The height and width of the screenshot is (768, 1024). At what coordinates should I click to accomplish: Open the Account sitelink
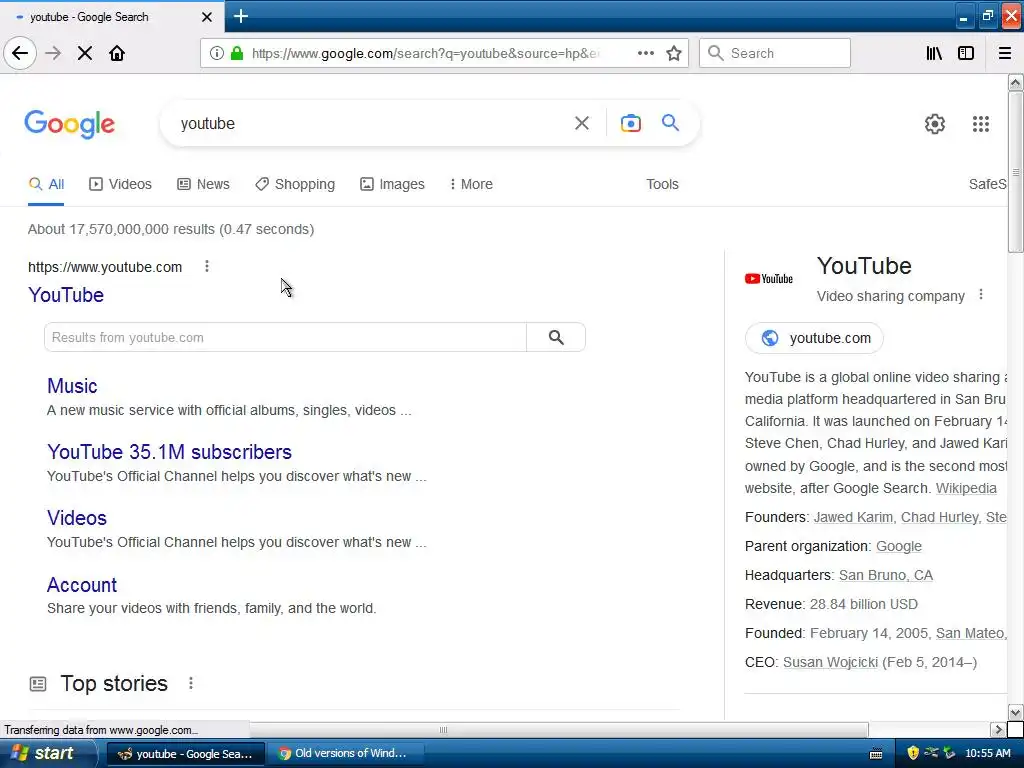82,584
